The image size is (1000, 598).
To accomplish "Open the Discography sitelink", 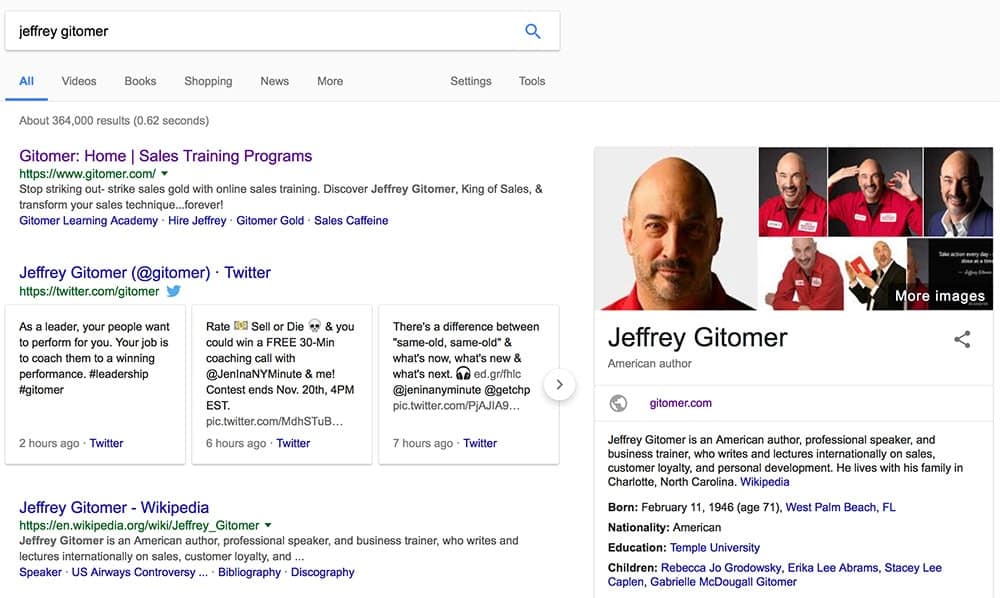I will coord(323,572).
